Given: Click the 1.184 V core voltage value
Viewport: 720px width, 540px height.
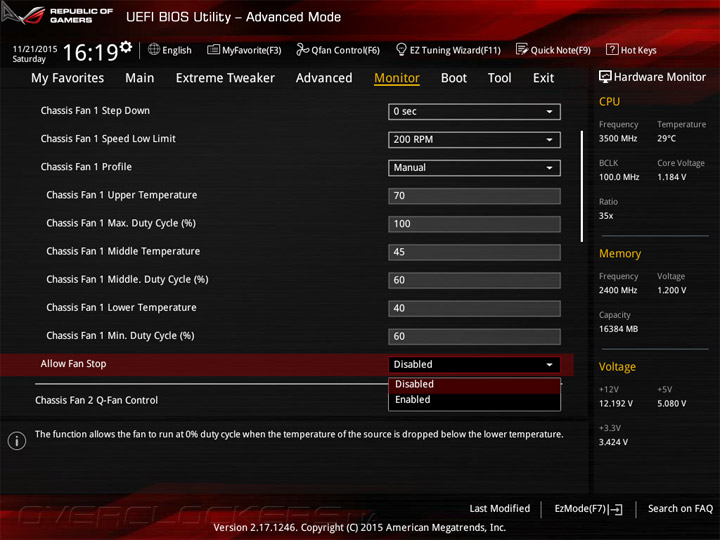Looking at the screenshot, I should pyautogui.click(x=672, y=177).
